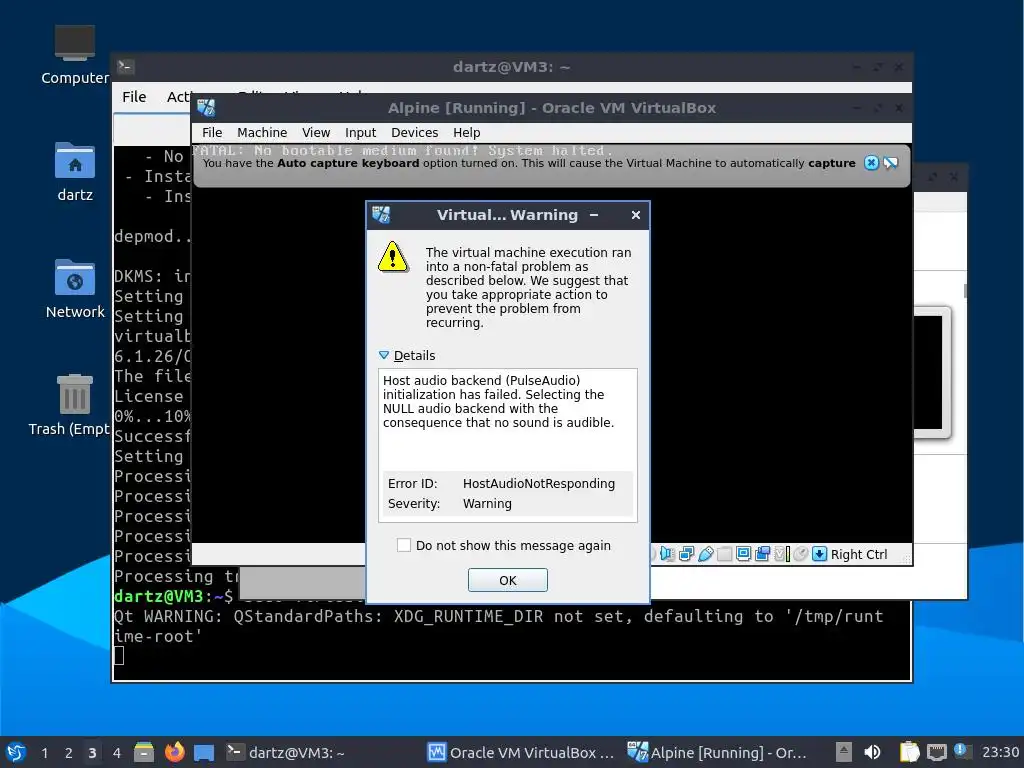Click the removable media eject tray icon

click(844, 752)
